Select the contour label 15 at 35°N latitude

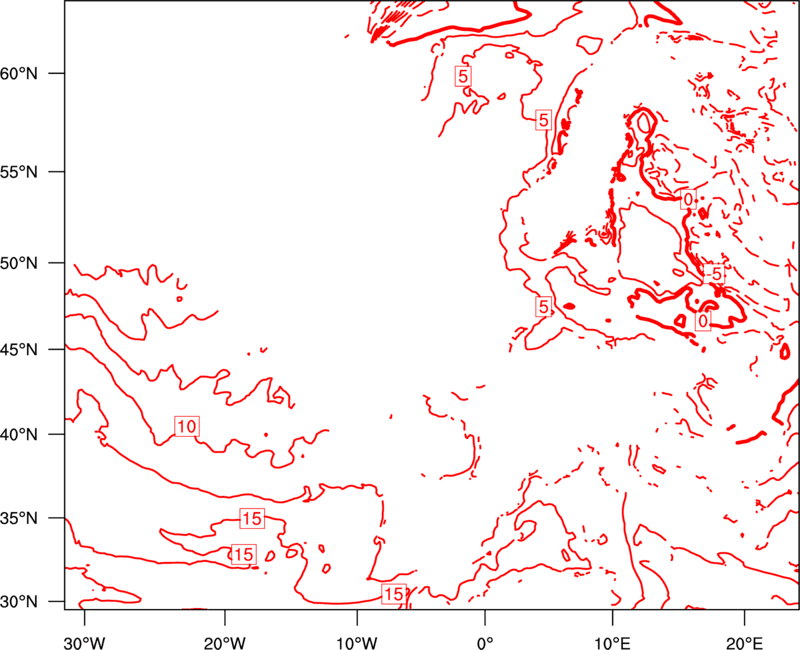252,518
